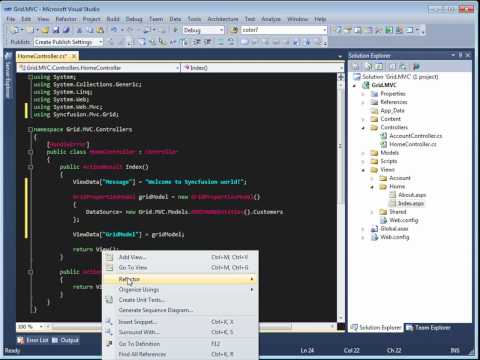This screenshot has width=480, height=360.
Task: Select the App_Data folder
Action: coord(392,111)
